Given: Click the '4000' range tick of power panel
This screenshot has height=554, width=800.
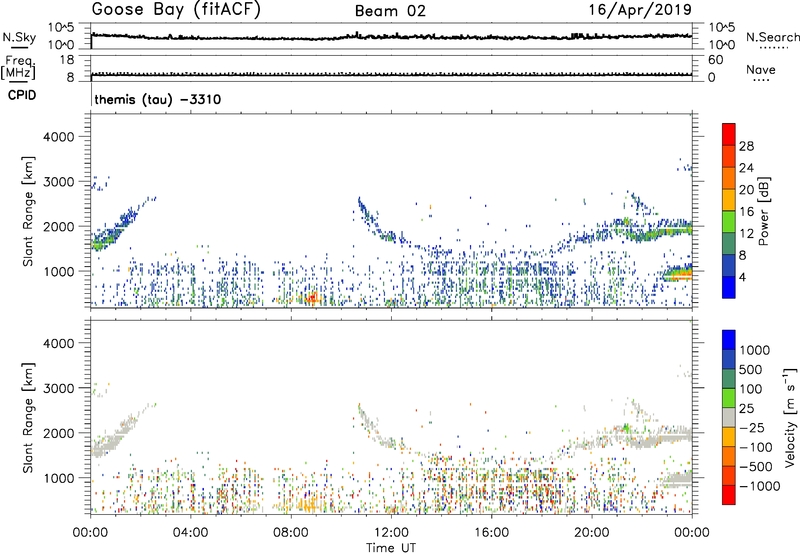Looking at the screenshot, I should [x=58, y=137].
